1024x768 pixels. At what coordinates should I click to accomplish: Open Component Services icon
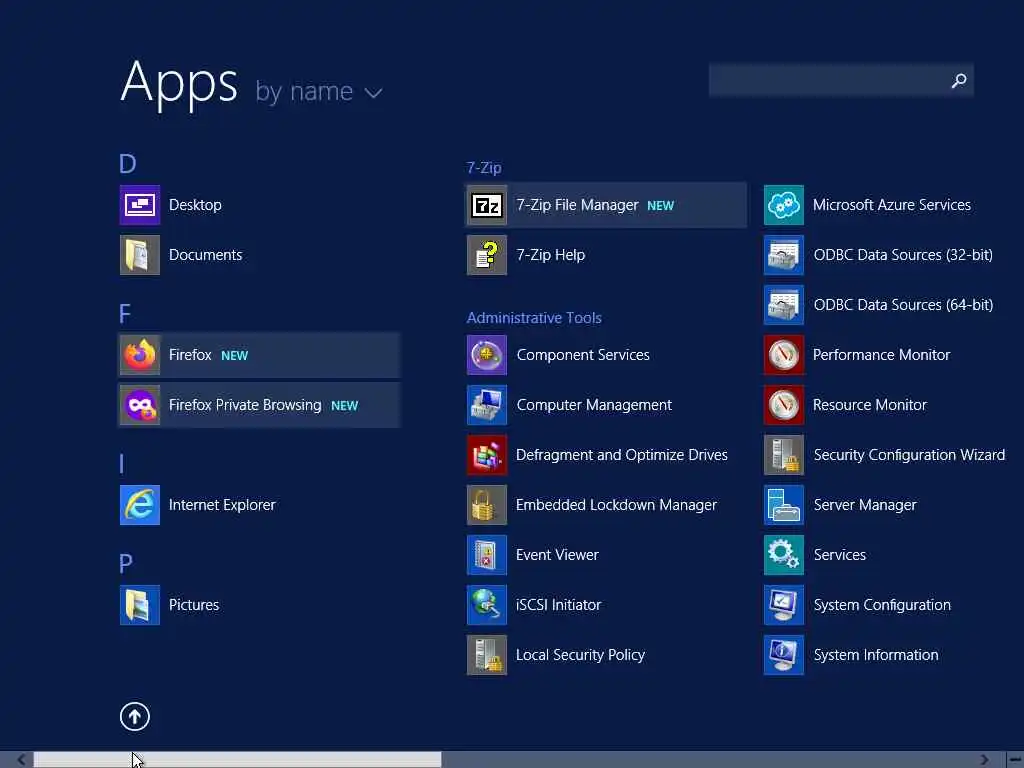click(487, 355)
